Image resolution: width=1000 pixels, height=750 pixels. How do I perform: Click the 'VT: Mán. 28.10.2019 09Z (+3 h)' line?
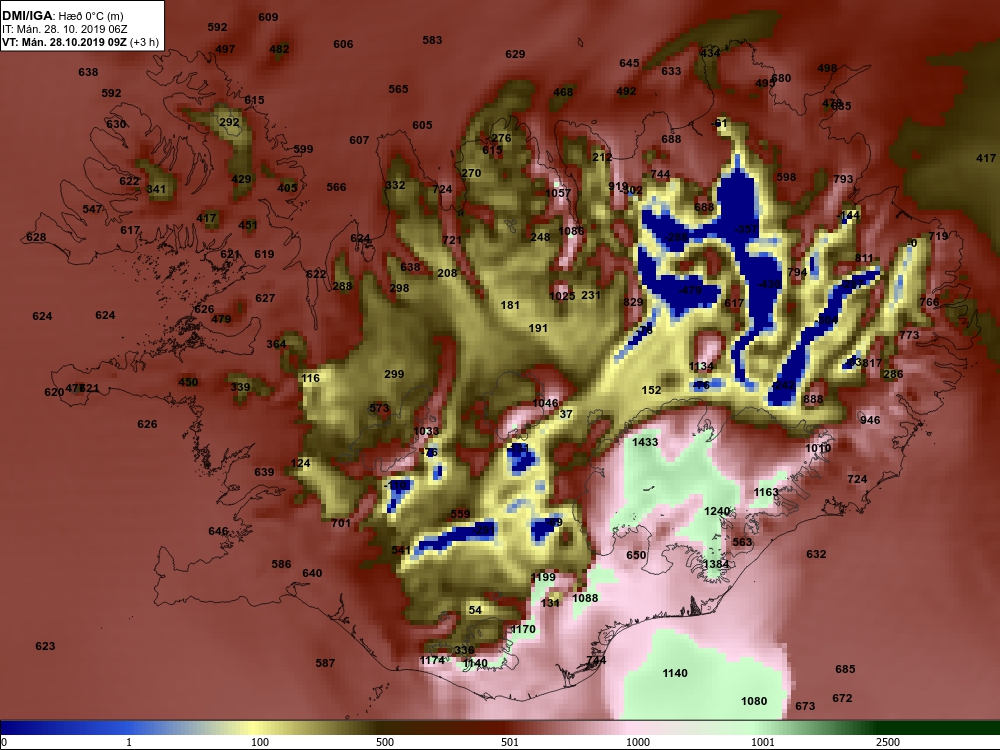pyautogui.click(x=80, y=42)
